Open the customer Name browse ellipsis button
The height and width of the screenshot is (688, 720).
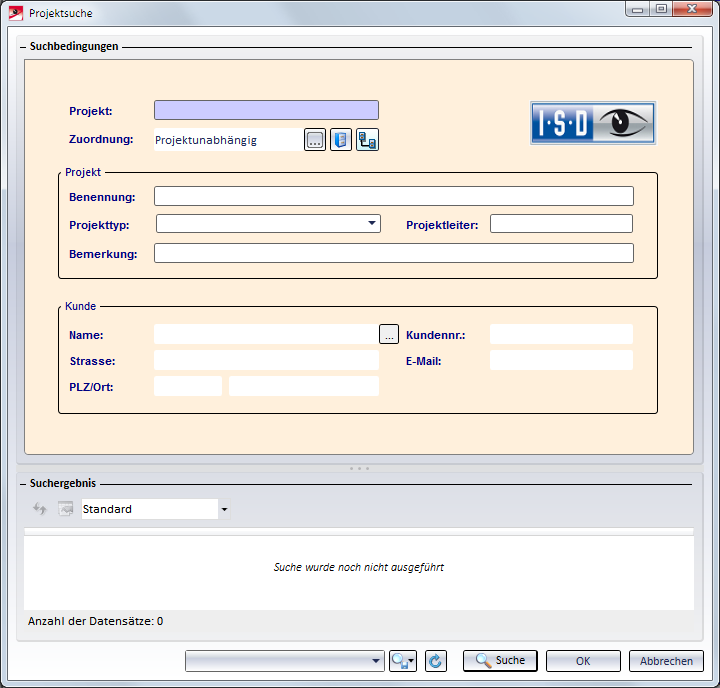click(x=389, y=334)
